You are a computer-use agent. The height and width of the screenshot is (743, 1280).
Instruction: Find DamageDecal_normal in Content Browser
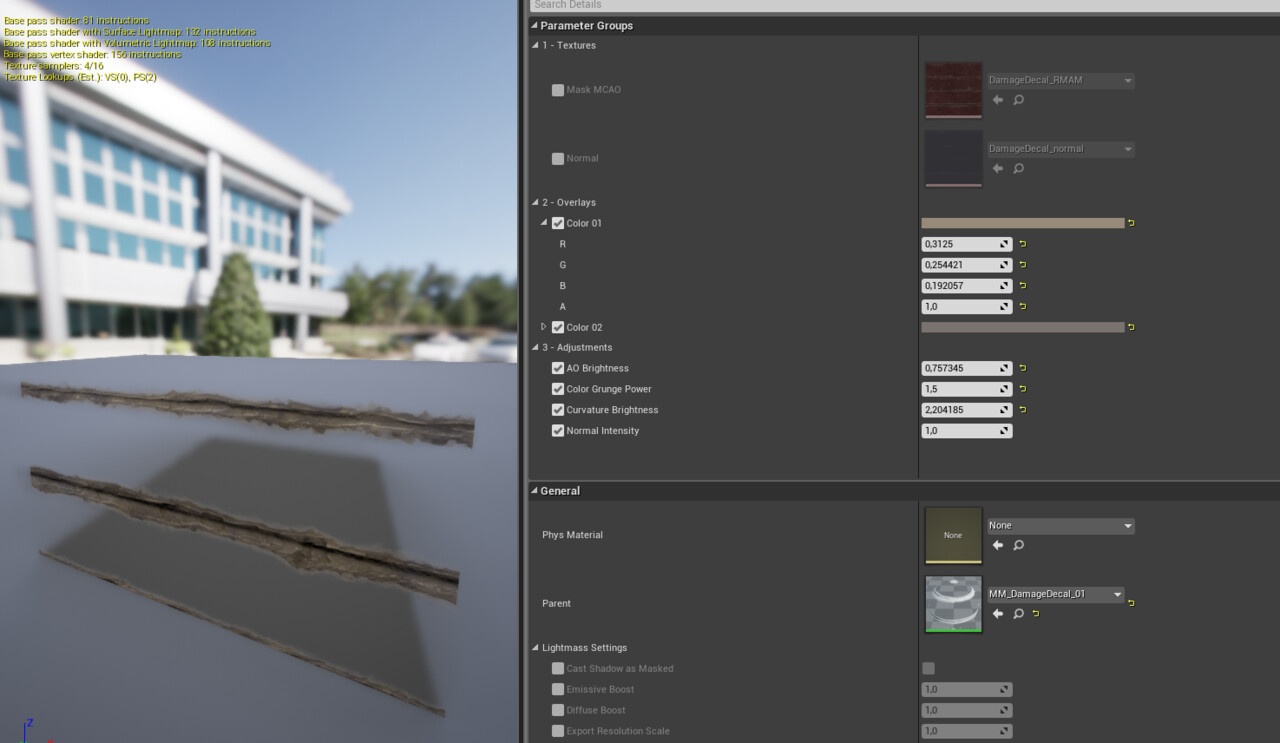pyautogui.click(x=1018, y=169)
